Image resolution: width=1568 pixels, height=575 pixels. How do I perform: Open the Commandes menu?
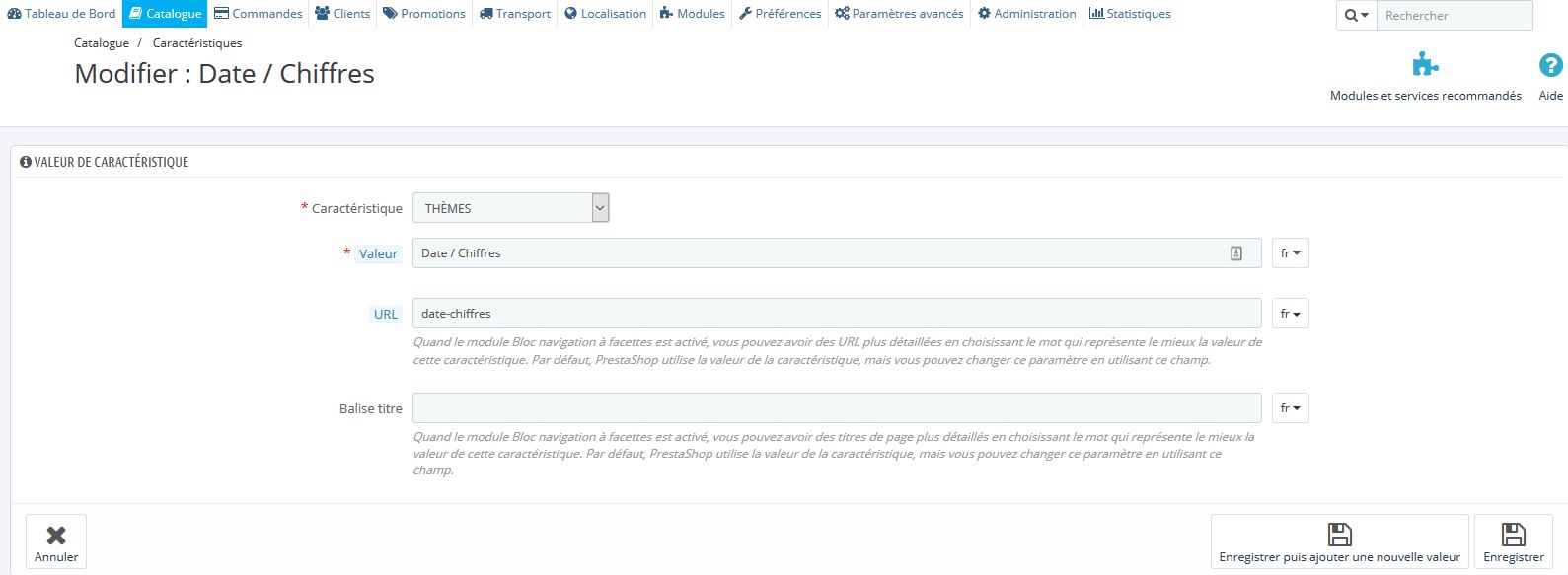[259, 14]
